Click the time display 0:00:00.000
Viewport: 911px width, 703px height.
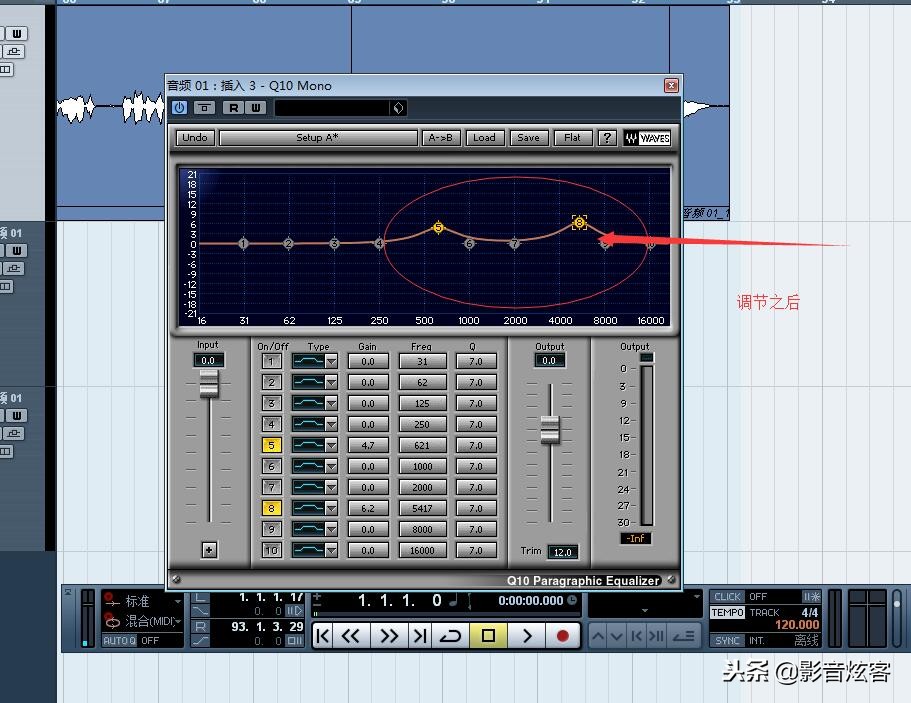click(x=530, y=601)
